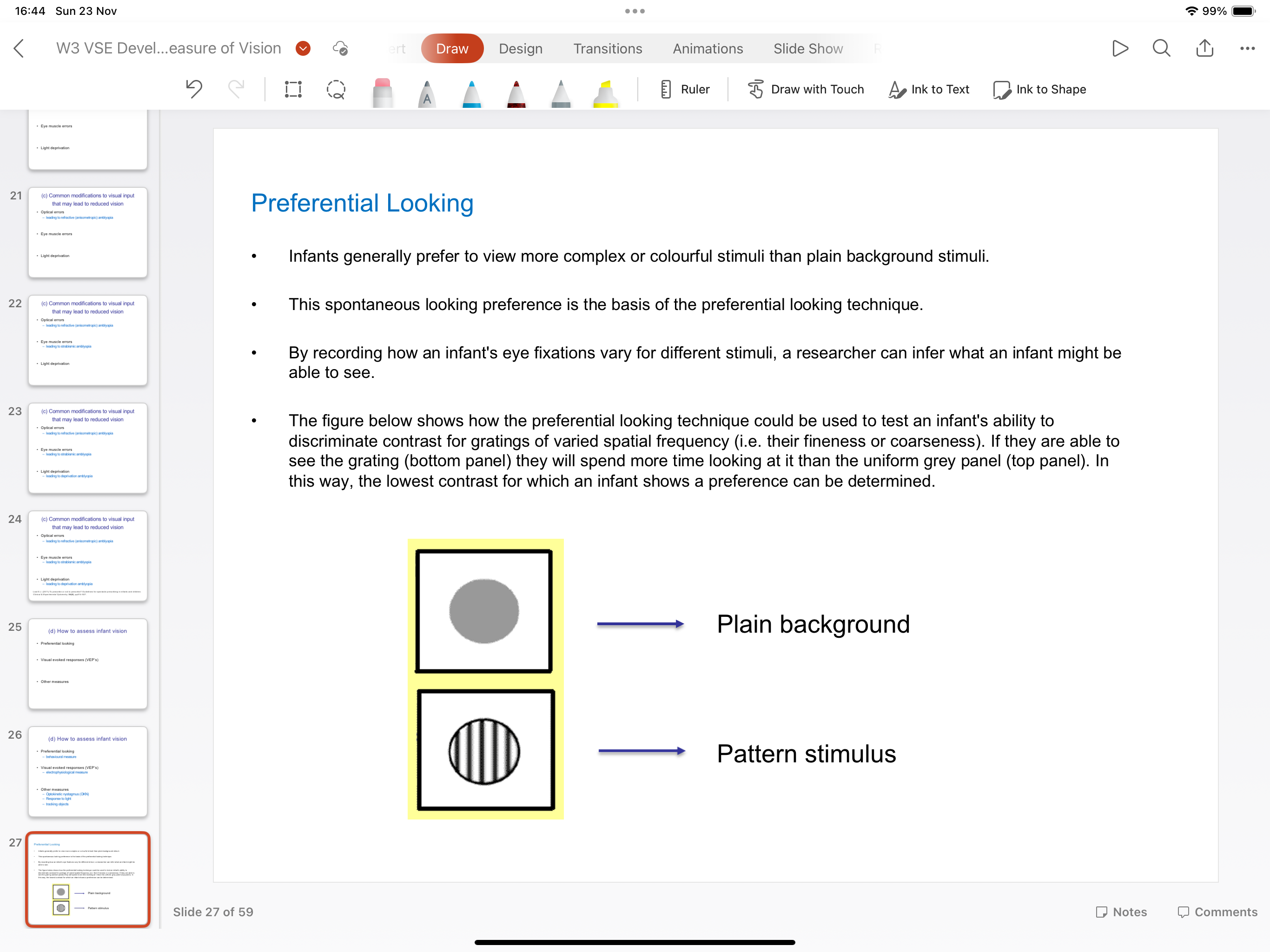1270x952 pixels.
Task: Toggle Draw with Touch
Action: [806, 89]
